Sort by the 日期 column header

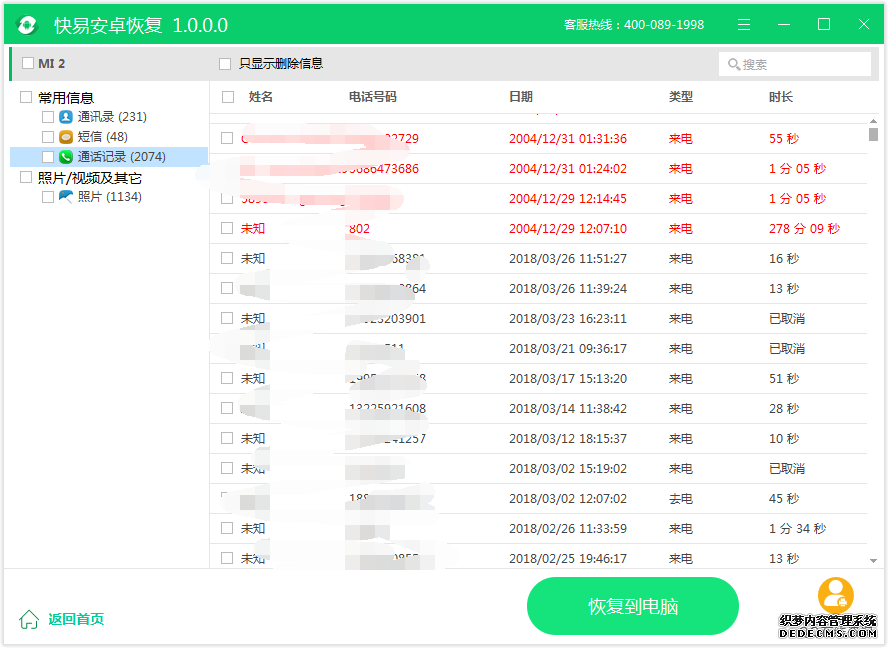coord(521,97)
